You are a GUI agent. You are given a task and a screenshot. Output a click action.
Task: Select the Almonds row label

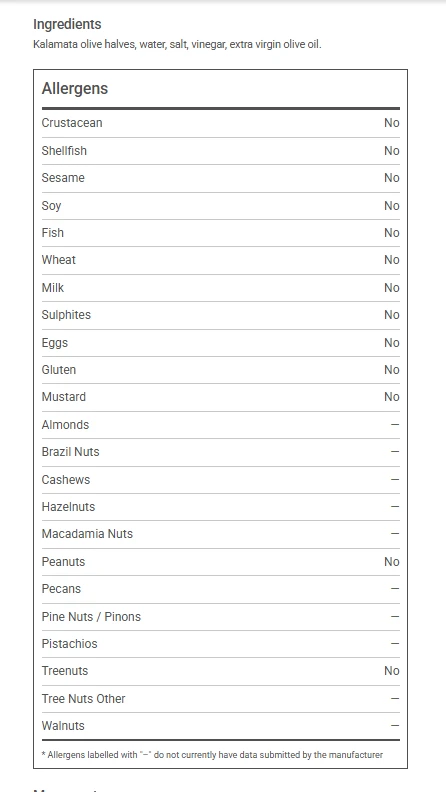(x=65, y=425)
